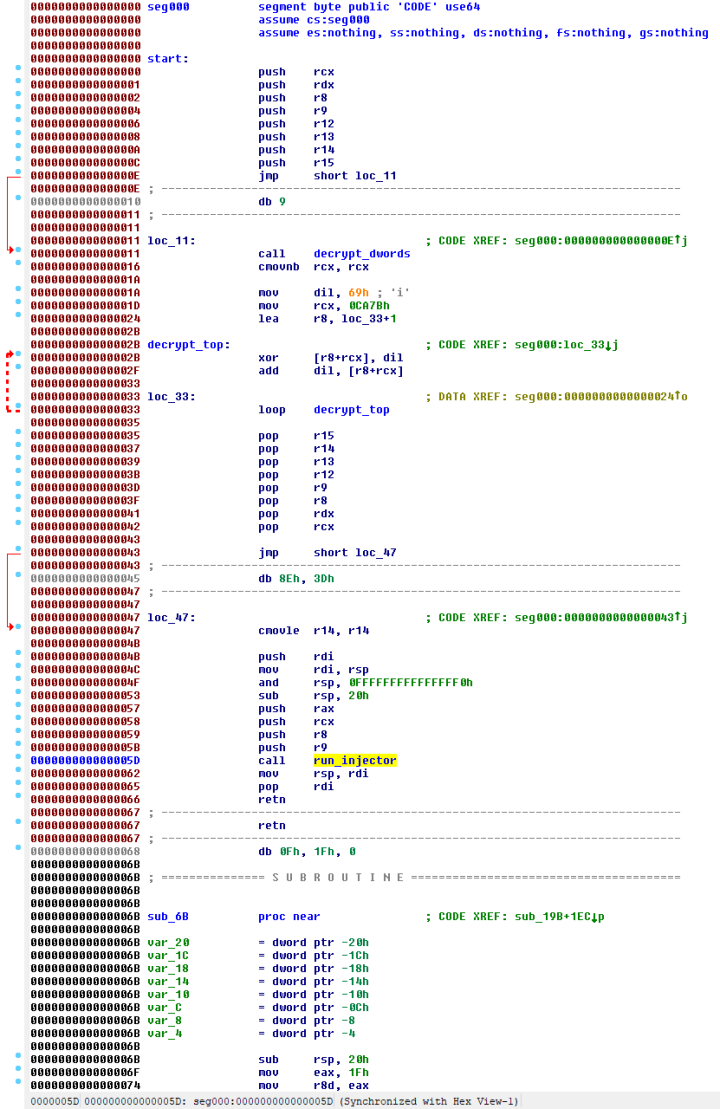Click the var_20 stack variable definition
720x1109 pixels.
167,943
